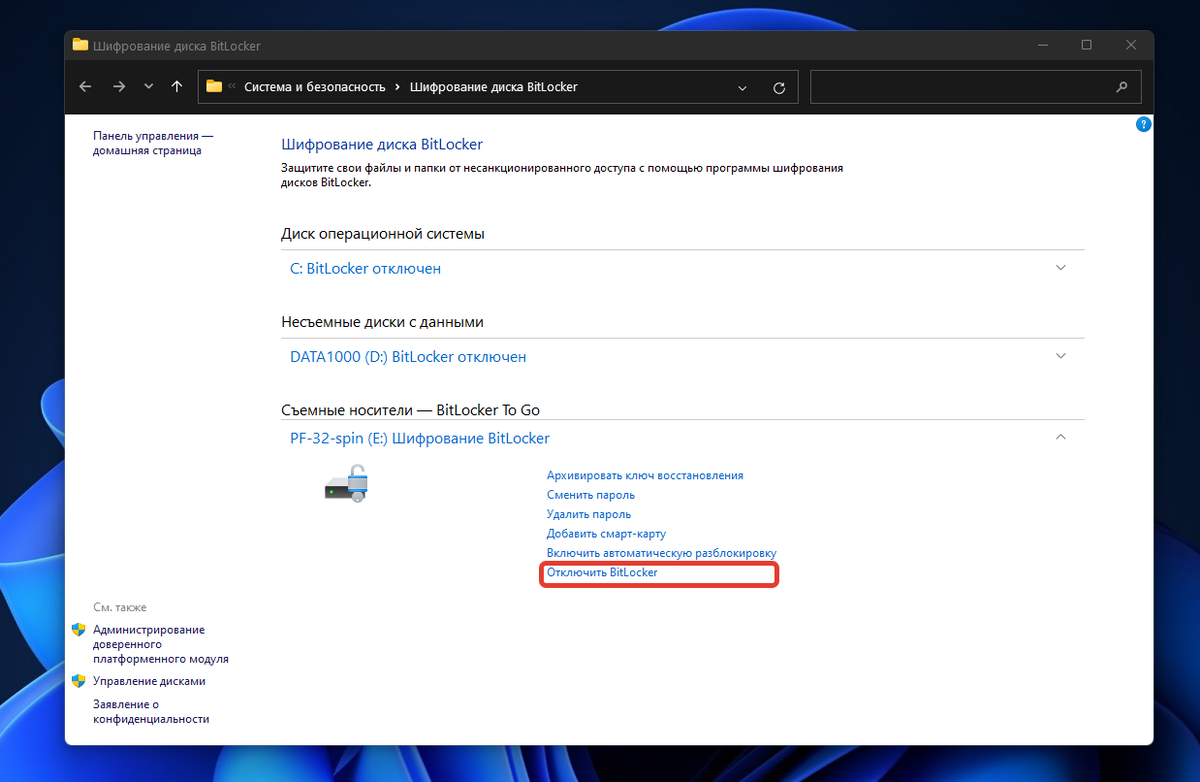Click shield icon beside 'Управление дисками'
Screen dimensions: 1200x782
[79, 681]
